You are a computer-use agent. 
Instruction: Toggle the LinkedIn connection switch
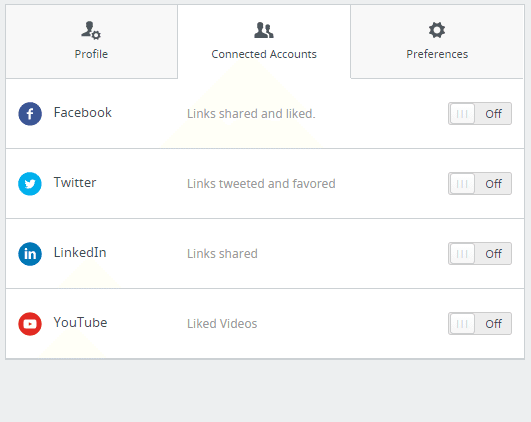tap(480, 254)
